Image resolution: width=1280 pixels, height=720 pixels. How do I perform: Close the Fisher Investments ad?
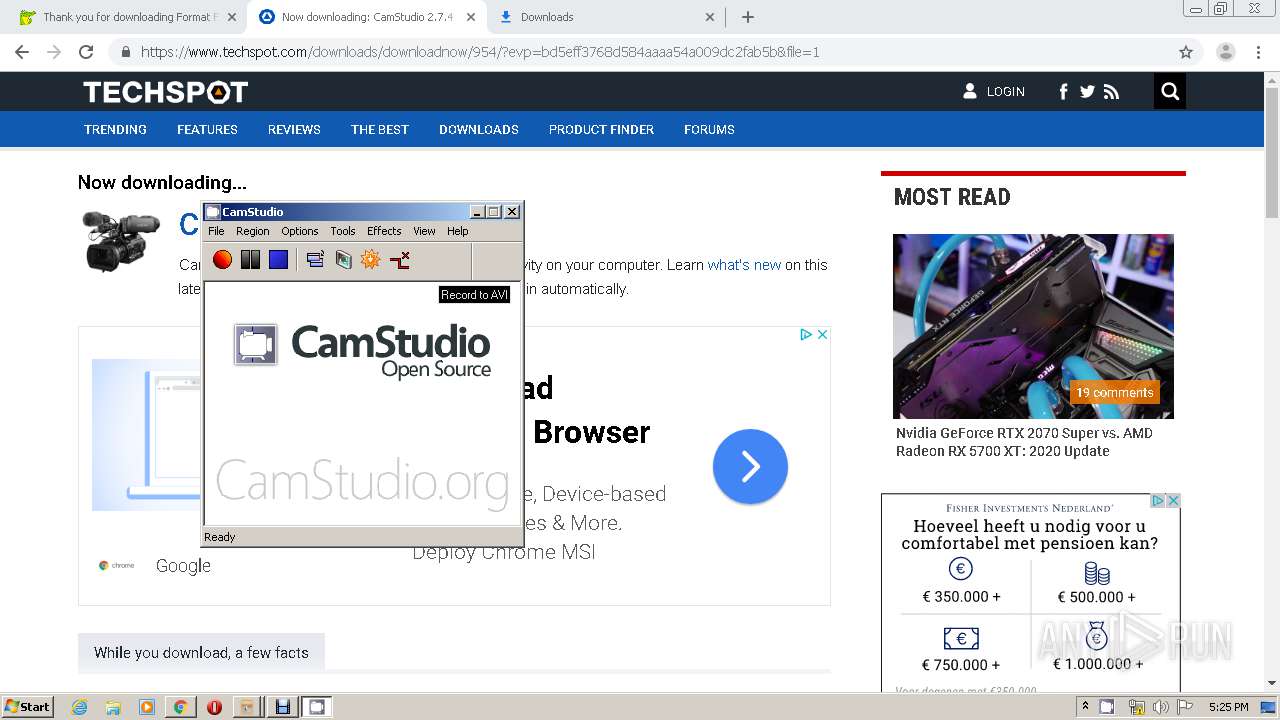(1174, 500)
